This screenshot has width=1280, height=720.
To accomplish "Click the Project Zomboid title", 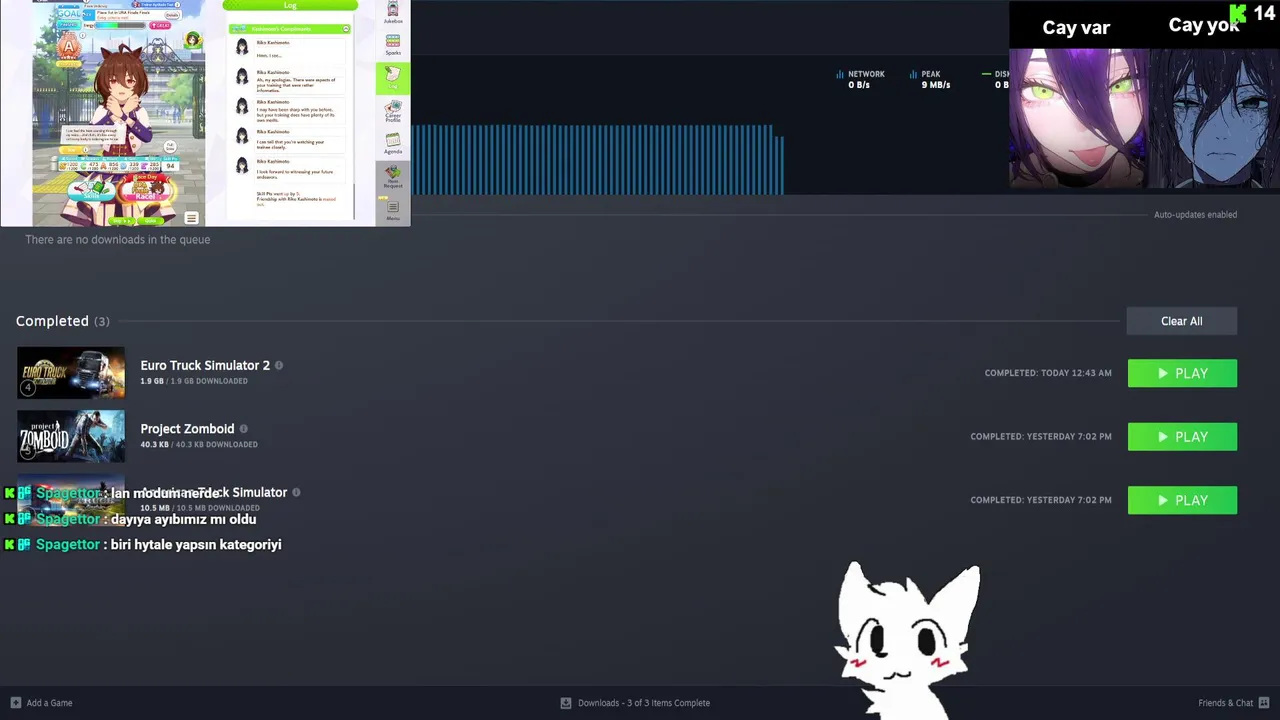I will [187, 429].
